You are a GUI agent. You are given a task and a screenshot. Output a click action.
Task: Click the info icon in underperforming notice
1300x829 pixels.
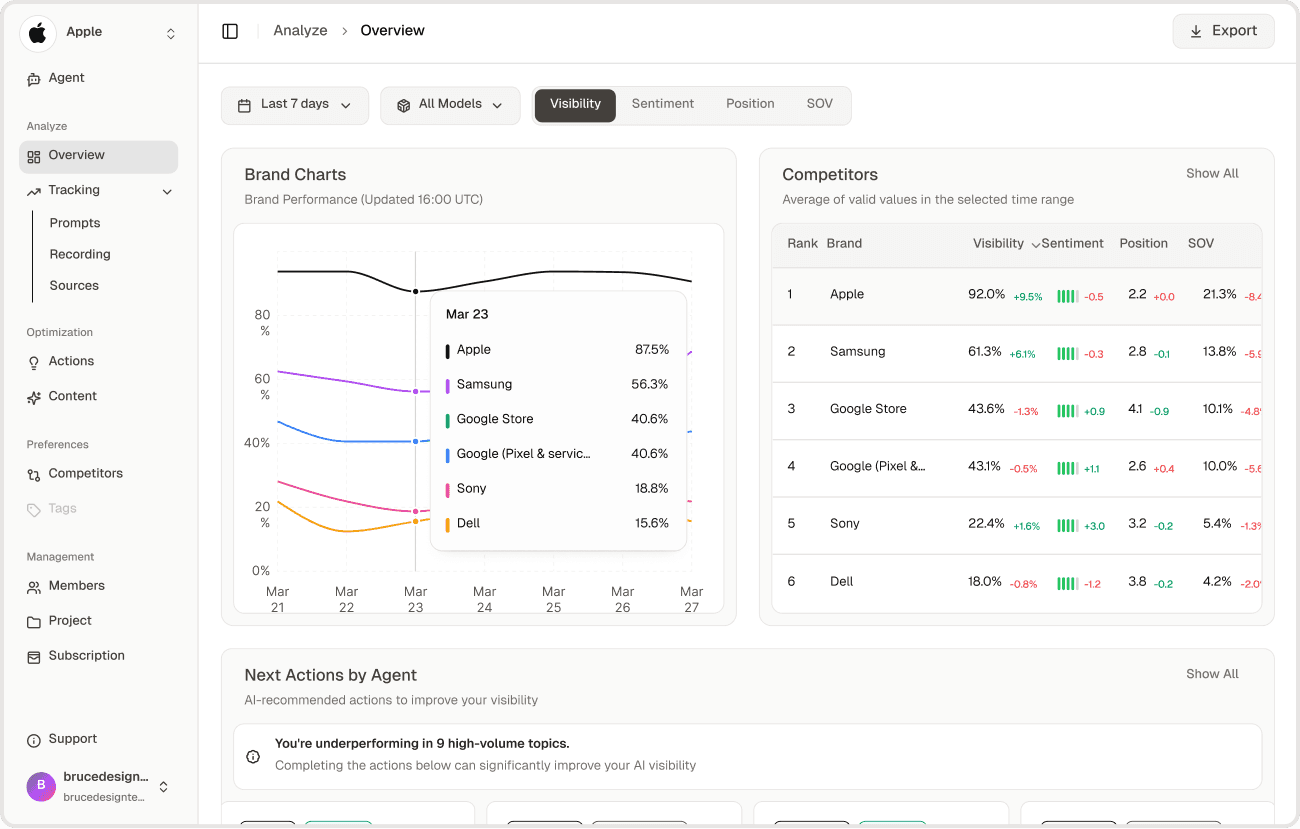(x=254, y=756)
